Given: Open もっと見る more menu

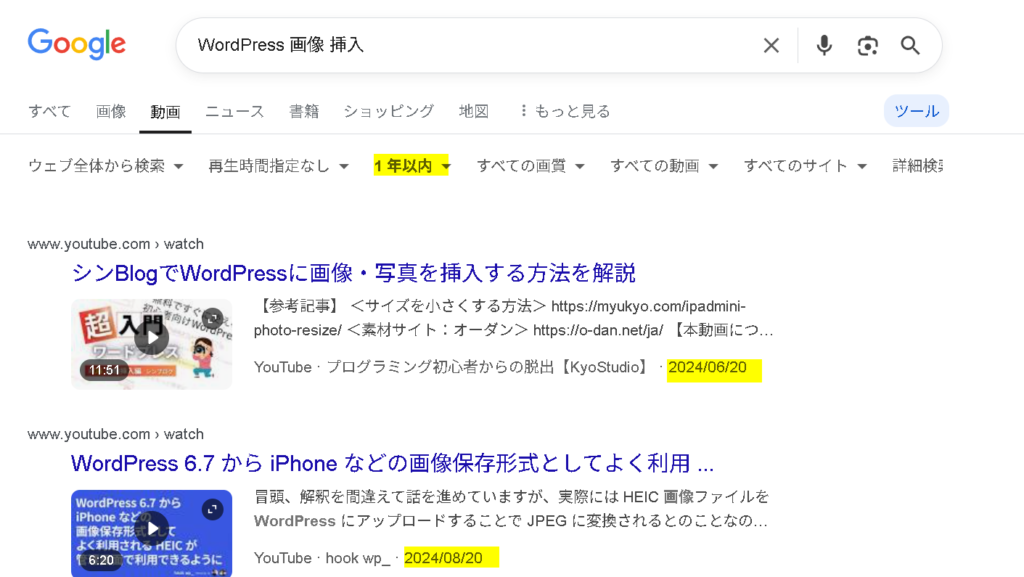Looking at the screenshot, I should coord(565,112).
